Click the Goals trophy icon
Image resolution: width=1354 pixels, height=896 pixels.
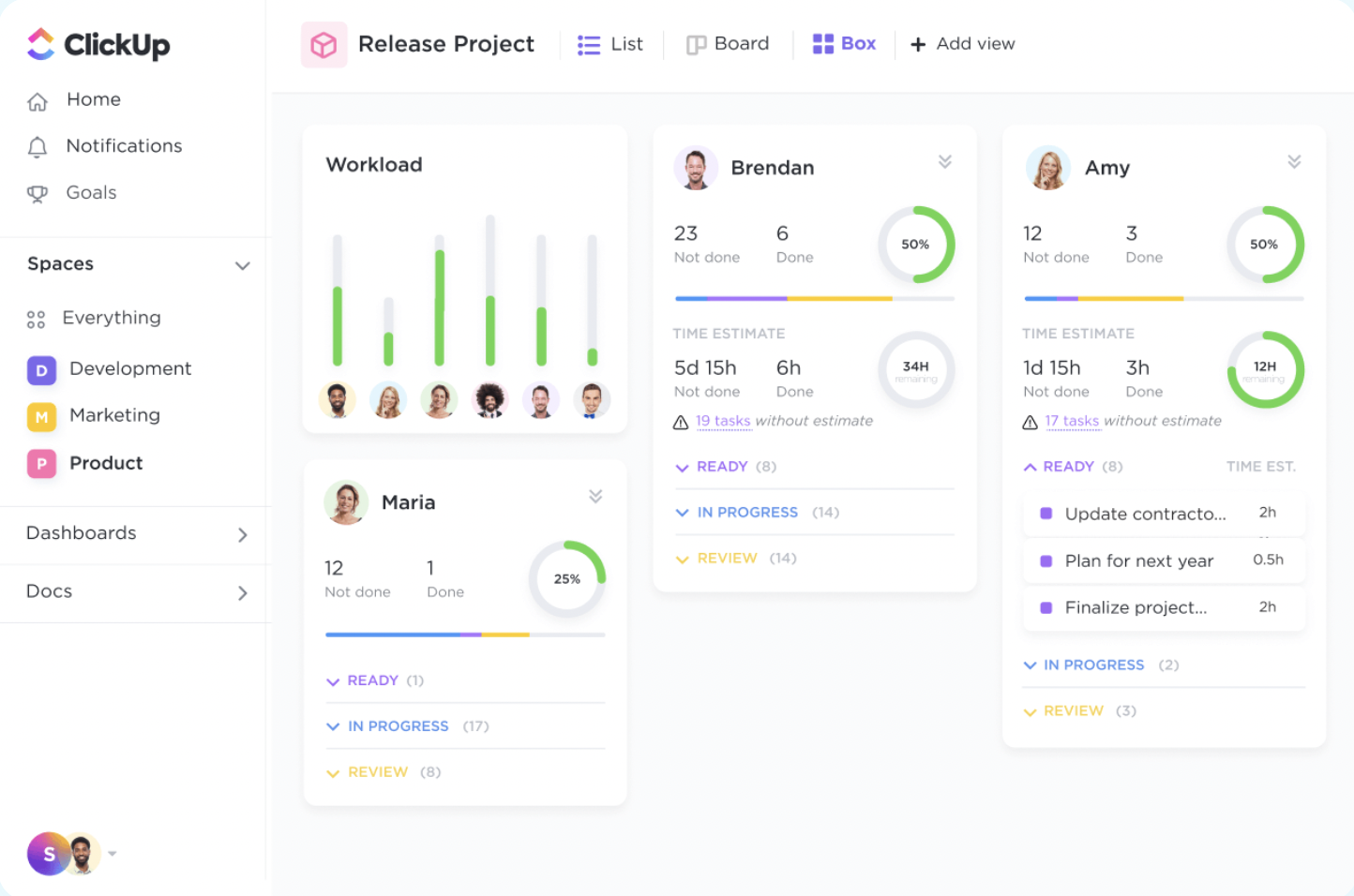[x=38, y=194]
